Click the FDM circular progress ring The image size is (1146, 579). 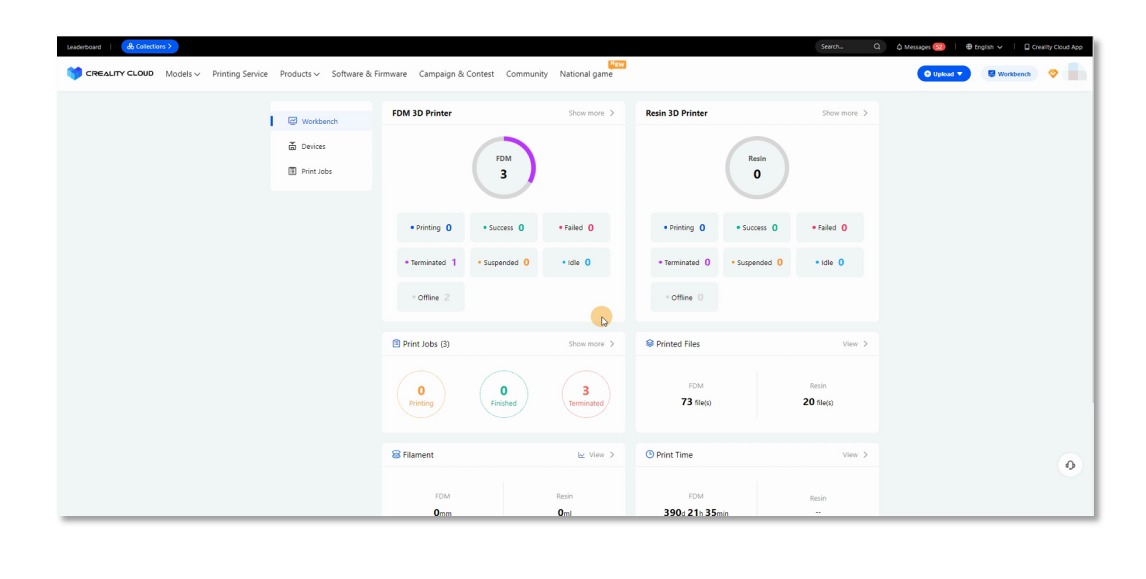tap(504, 167)
